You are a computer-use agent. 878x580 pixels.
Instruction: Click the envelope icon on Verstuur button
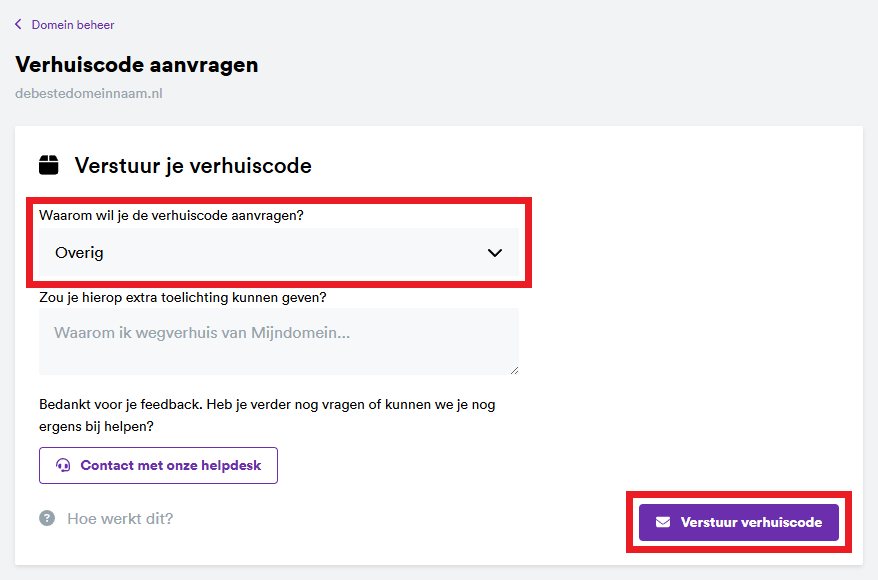(x=663, y=522)
